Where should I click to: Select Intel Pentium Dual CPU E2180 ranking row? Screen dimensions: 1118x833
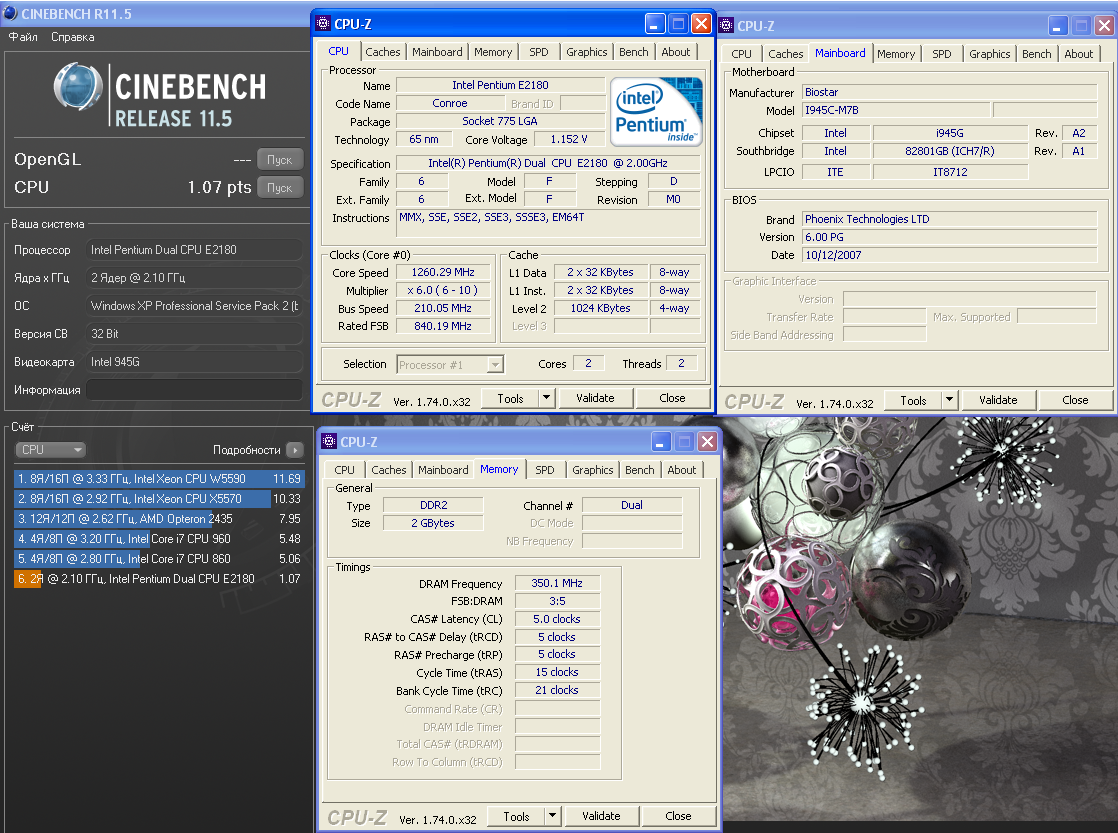pyautogui.click(x=159, y=578)
